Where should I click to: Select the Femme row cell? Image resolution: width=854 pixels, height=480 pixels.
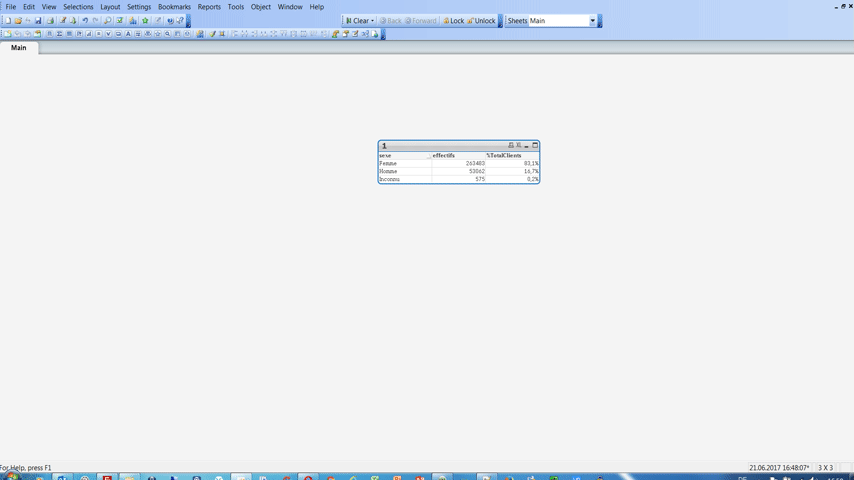click(x=405, y=163)
